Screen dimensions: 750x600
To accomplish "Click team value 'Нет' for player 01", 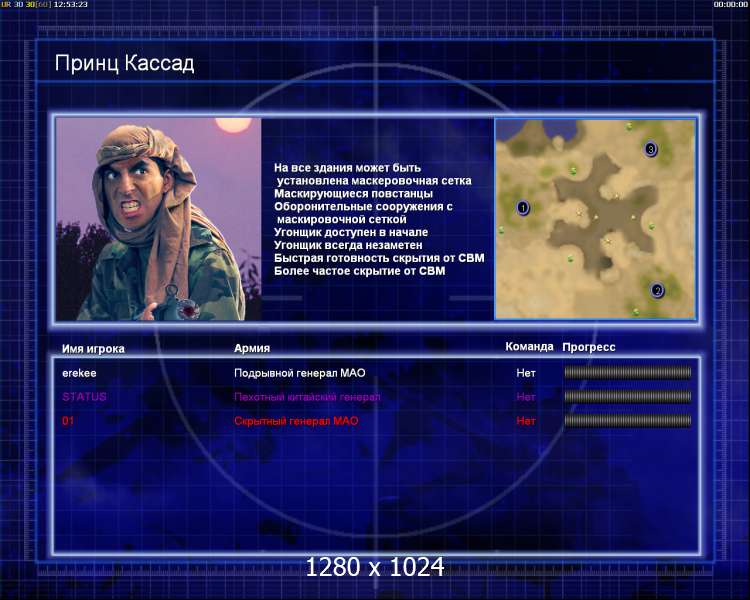I will coord(526,421).
